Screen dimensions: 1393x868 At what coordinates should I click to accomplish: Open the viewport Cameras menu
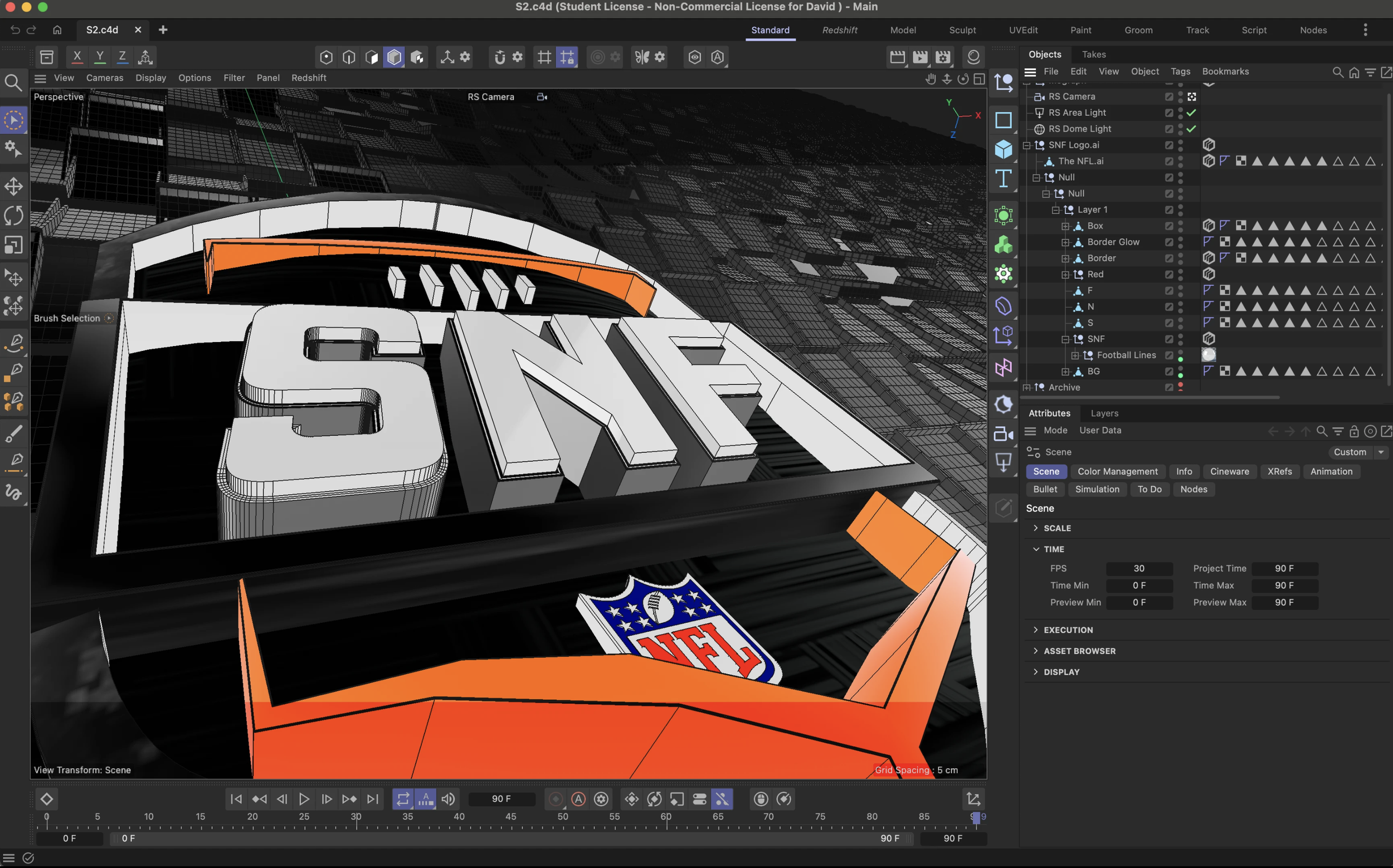(105, 77)
